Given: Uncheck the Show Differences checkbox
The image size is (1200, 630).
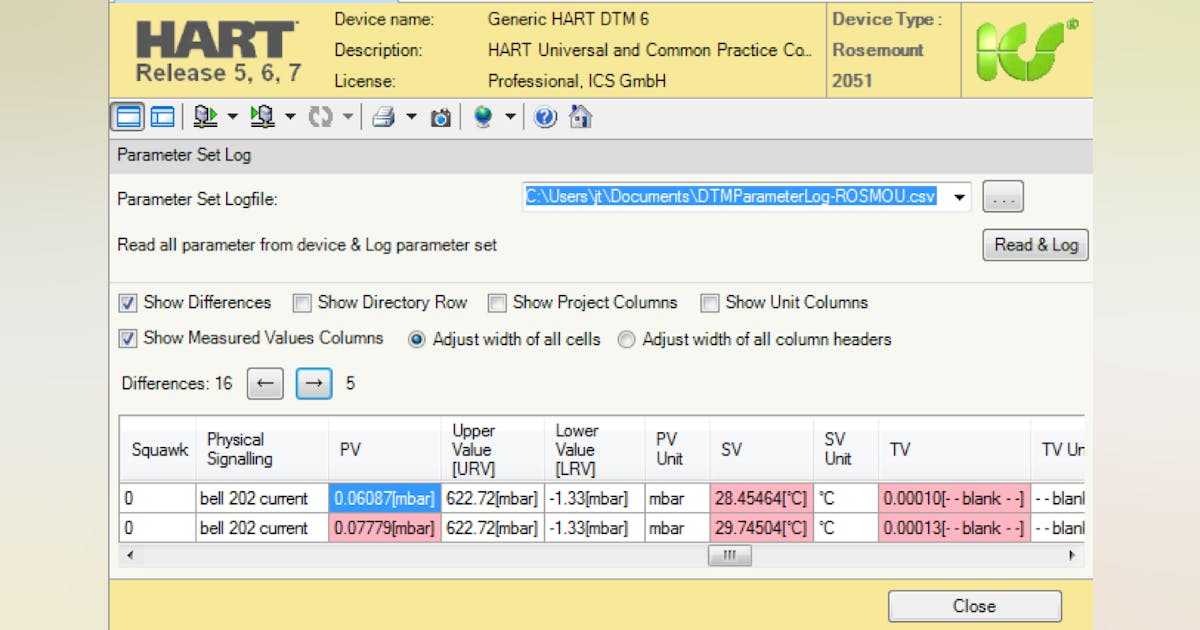Looking at the screenshot, I should coord(127,302).
